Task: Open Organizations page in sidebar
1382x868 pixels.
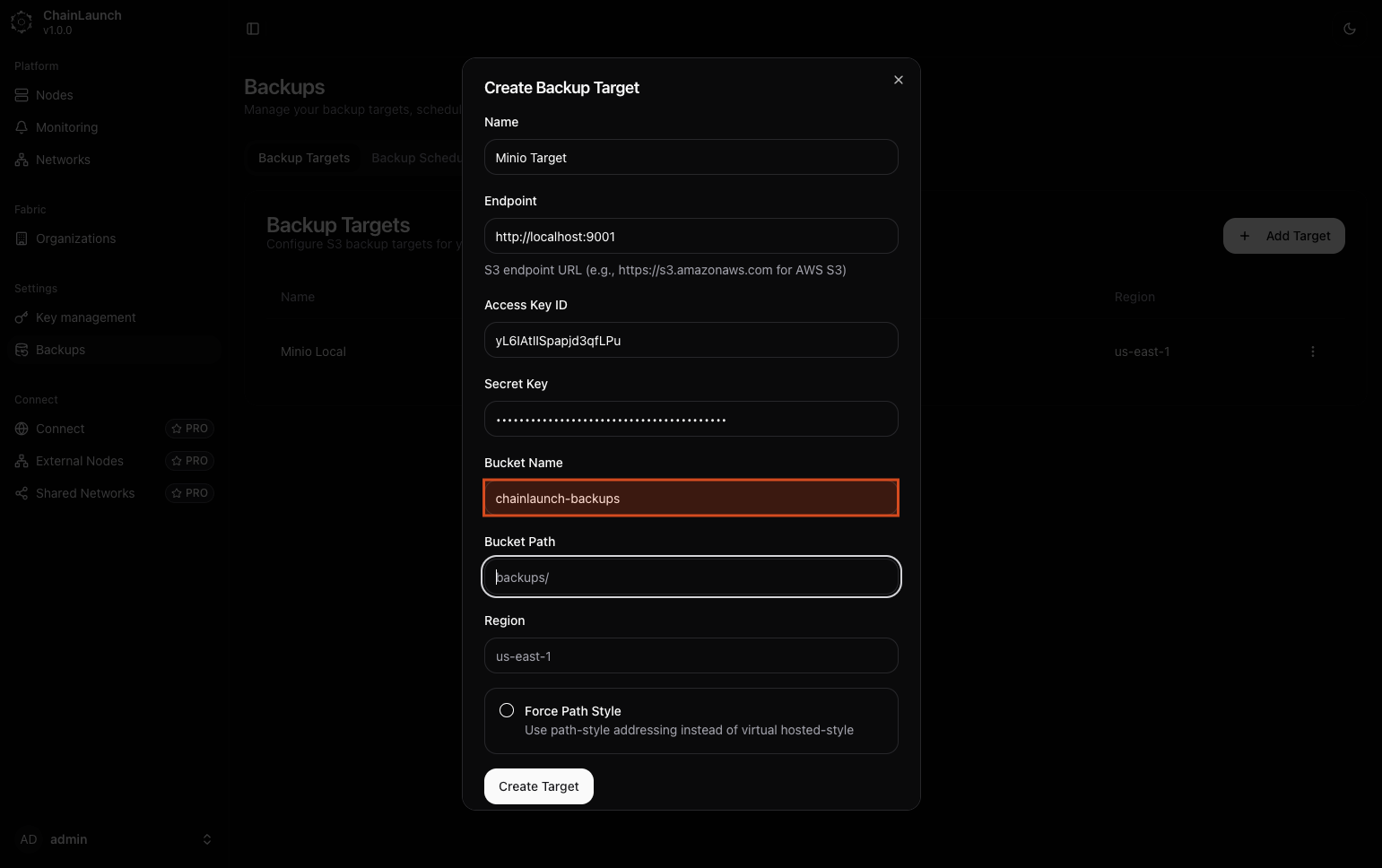Action: pyautogui.click(x=75, y=239)
